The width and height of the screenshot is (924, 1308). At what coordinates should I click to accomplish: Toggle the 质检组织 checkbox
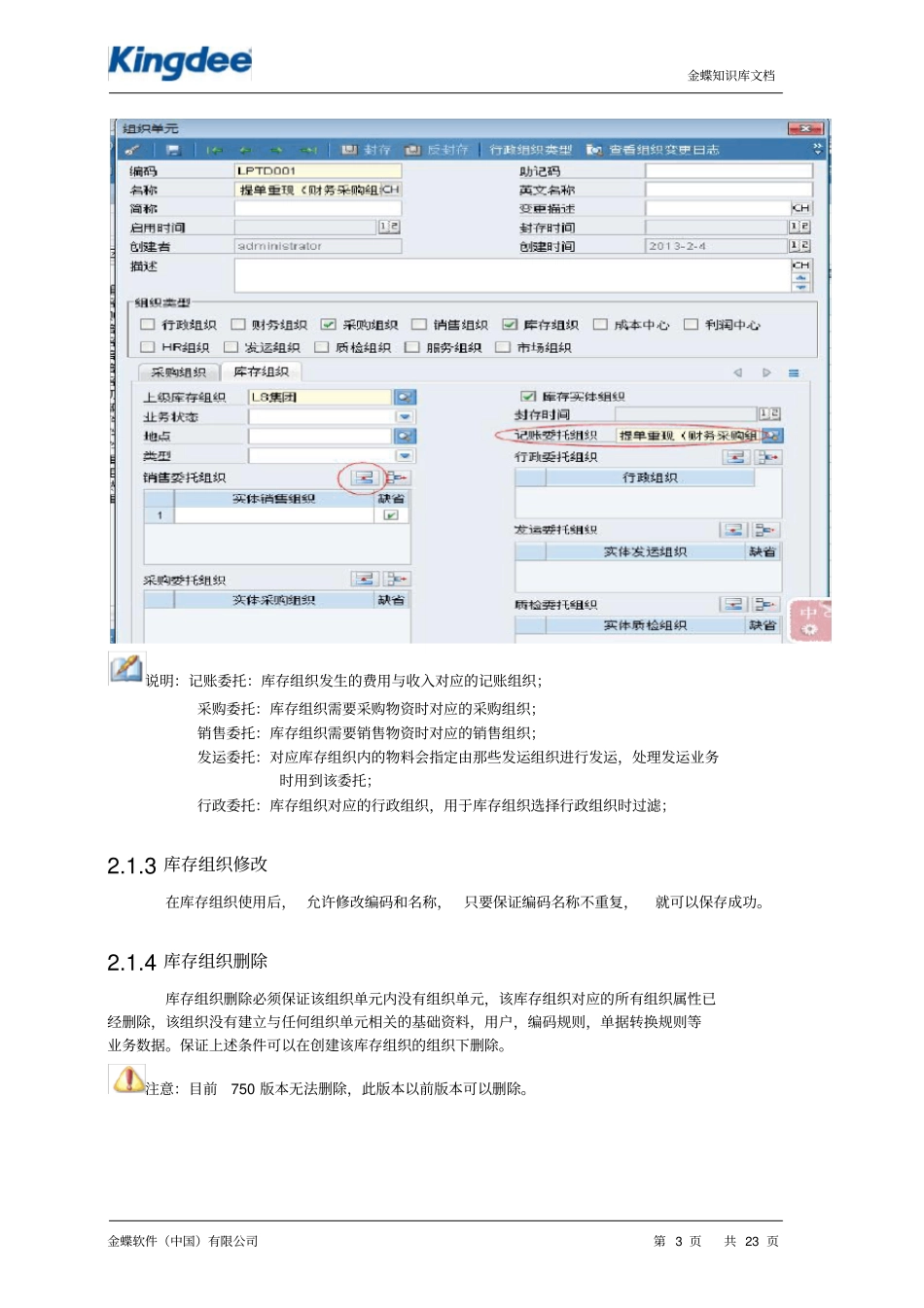322,347
